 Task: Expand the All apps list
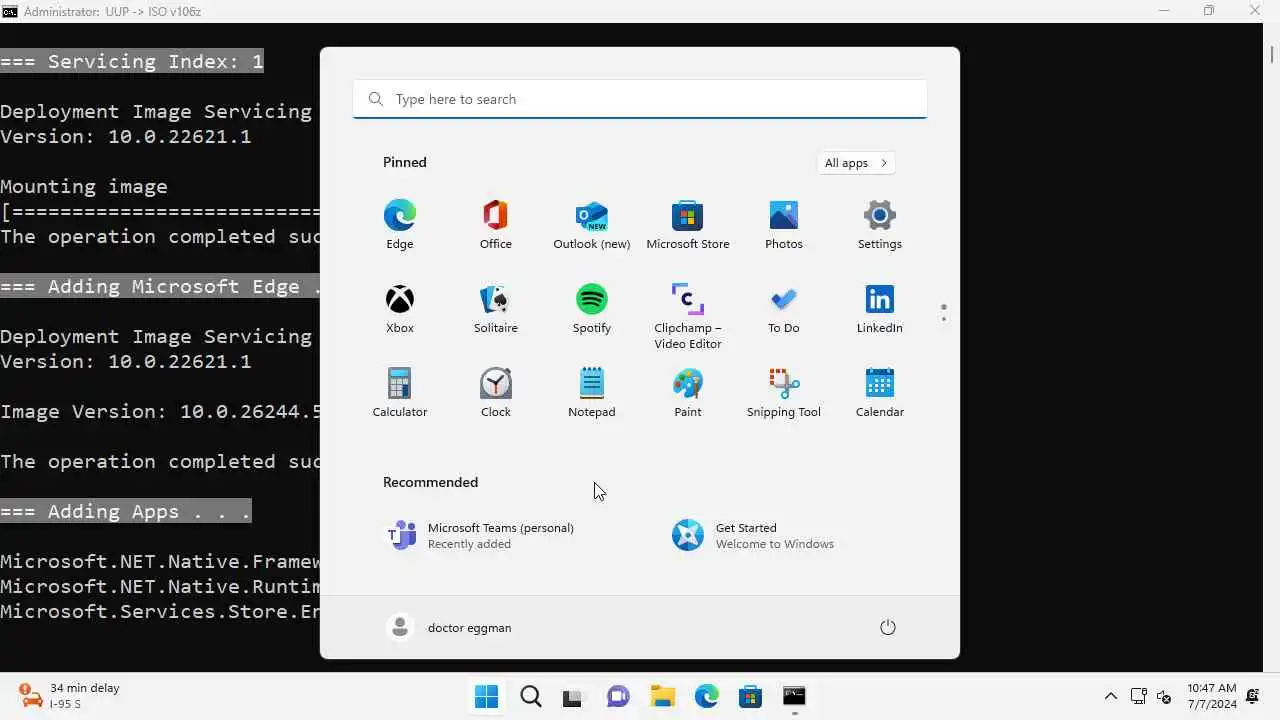(x=856, y=163)
